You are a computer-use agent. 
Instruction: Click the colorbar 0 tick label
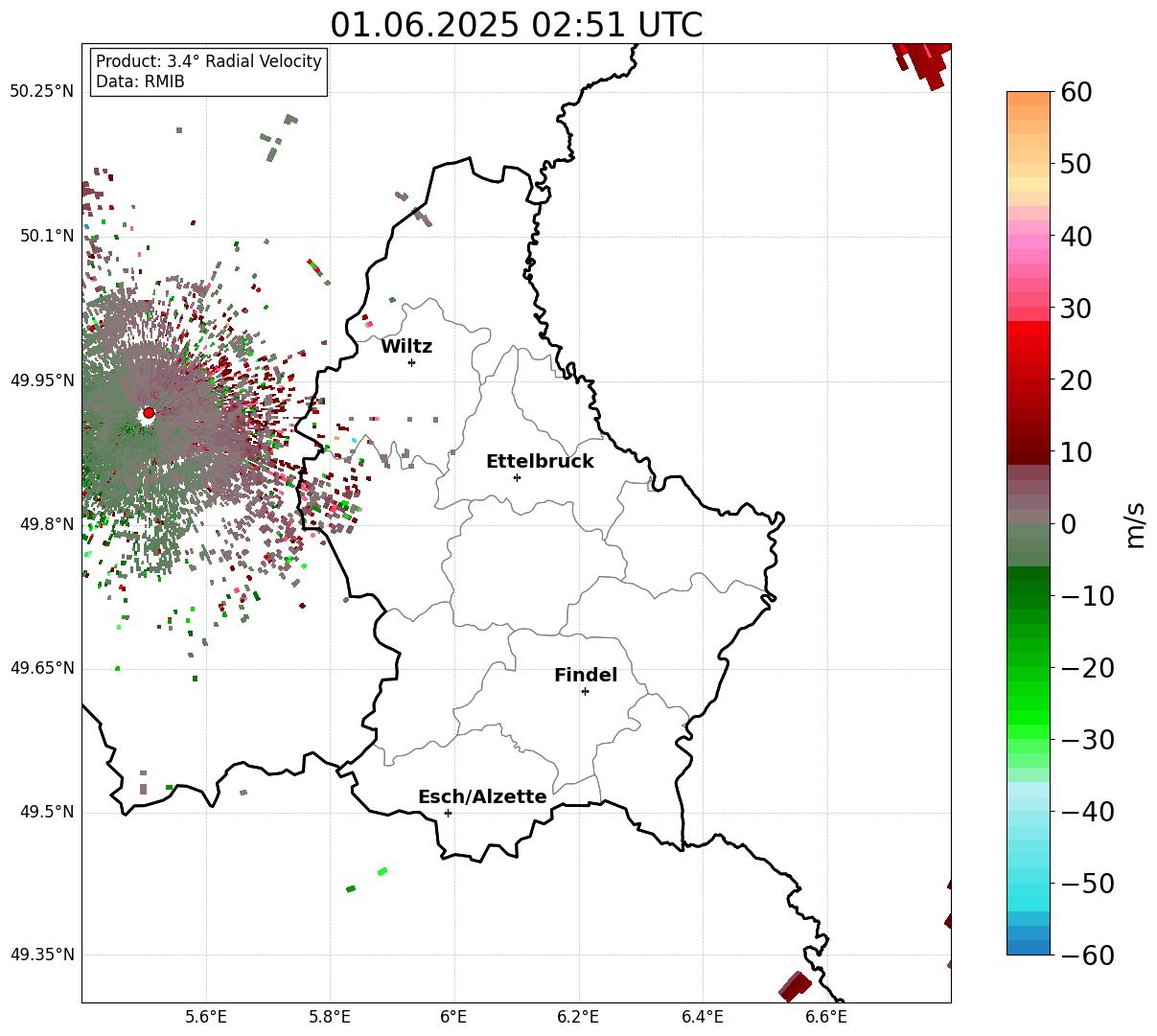[1069, 524]
